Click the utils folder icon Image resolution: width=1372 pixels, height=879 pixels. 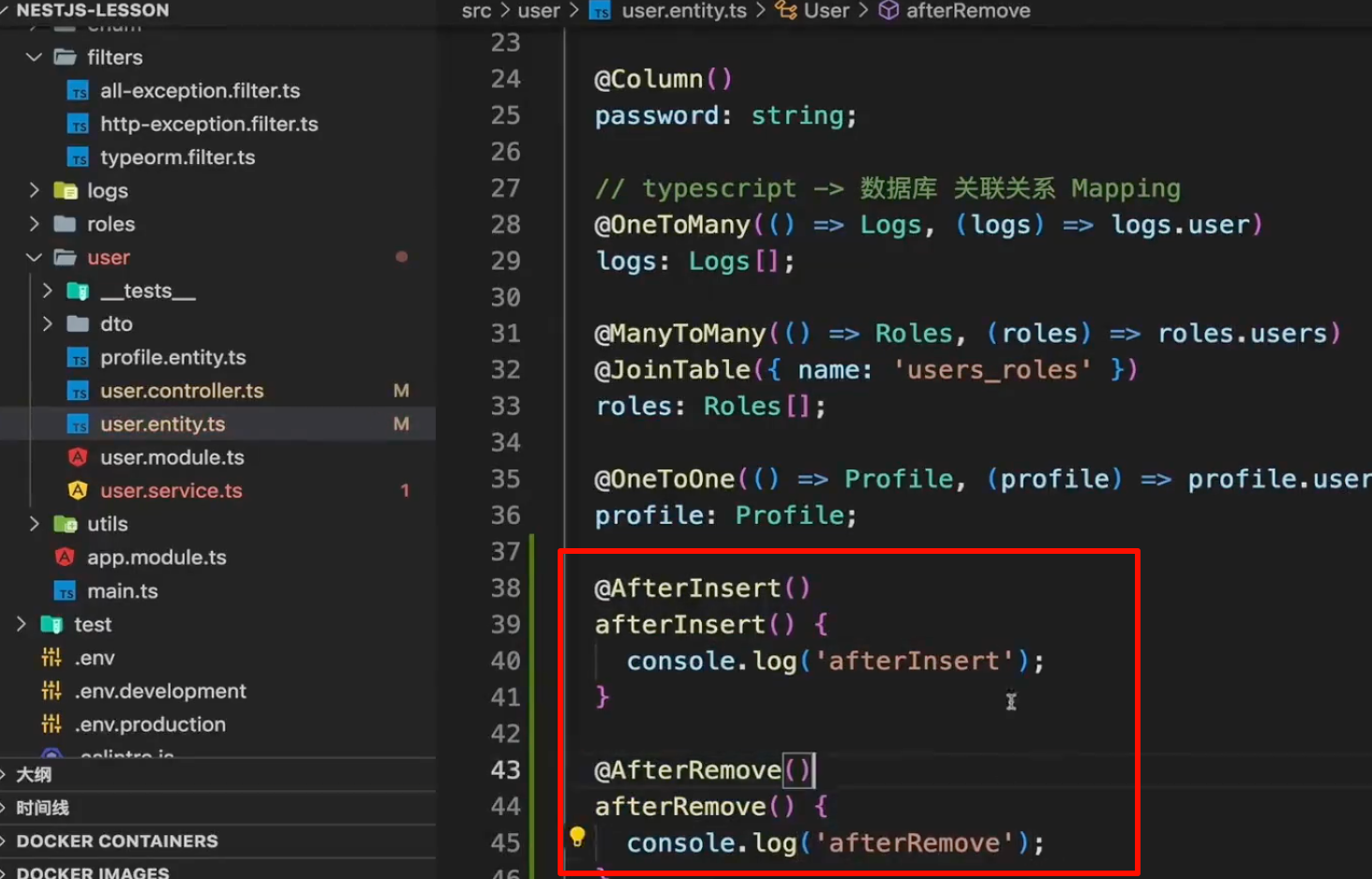pyautogui.click(x=65, y=524)
